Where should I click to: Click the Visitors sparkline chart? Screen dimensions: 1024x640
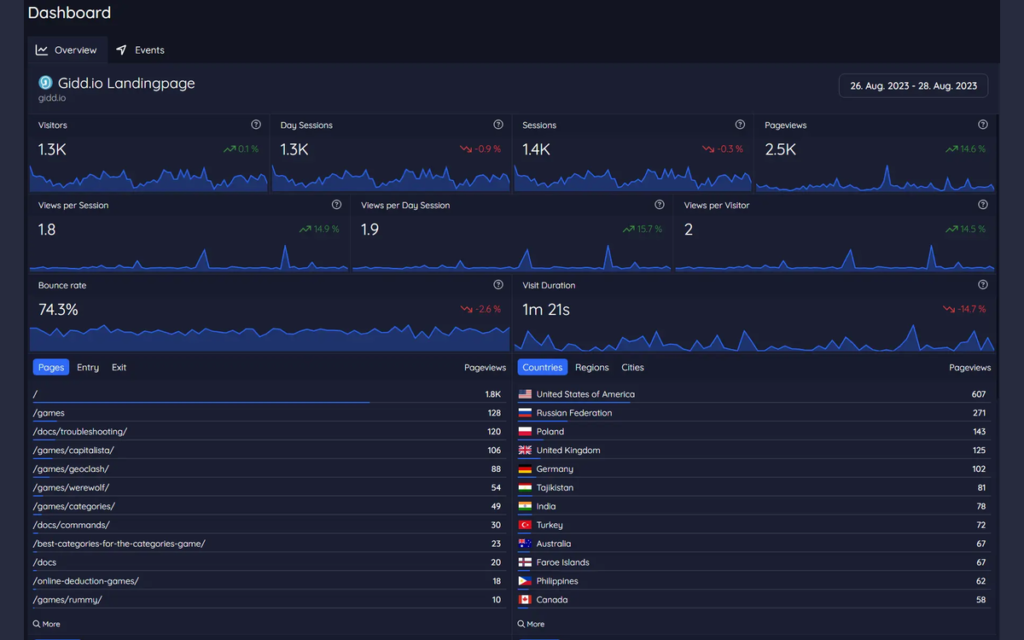tap(148, 178)
